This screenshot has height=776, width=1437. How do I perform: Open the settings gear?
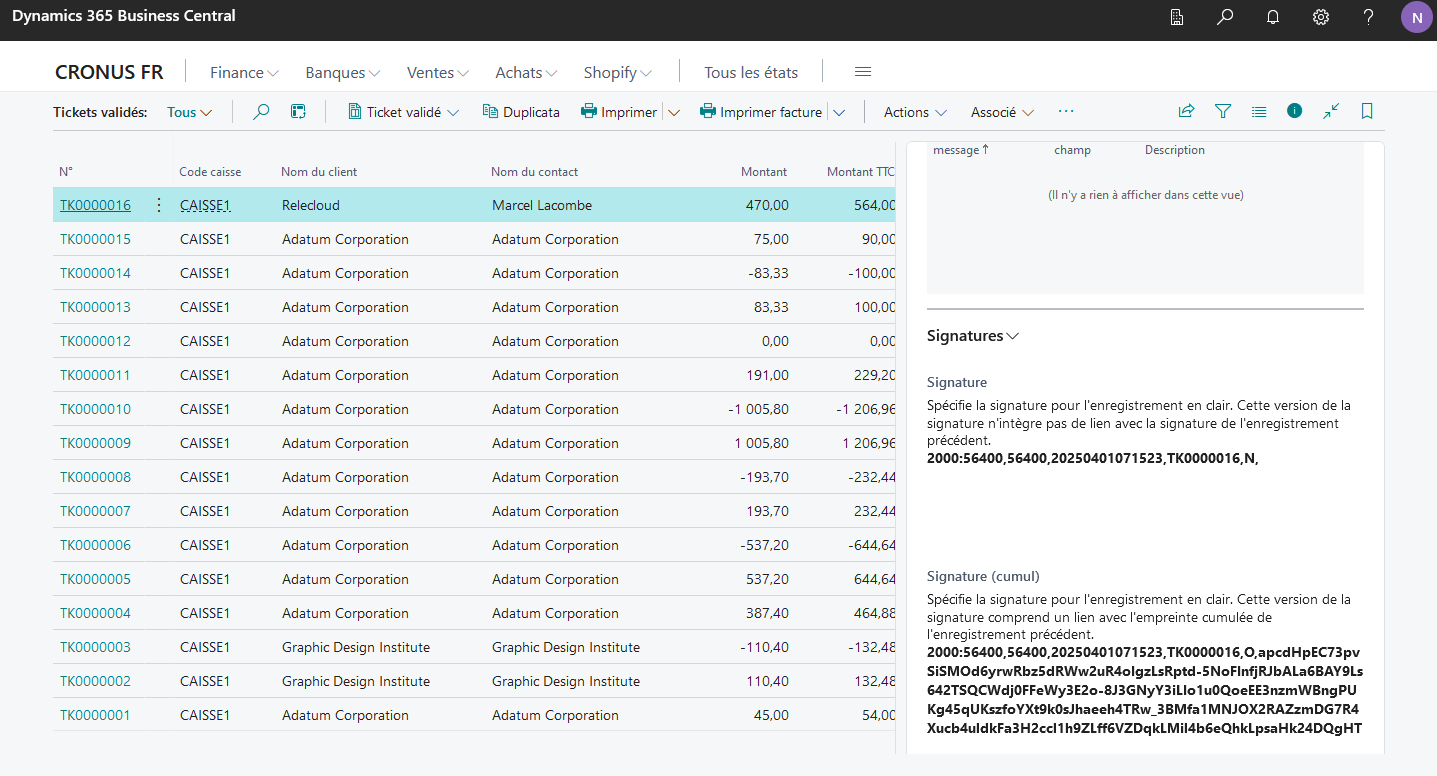[1321, 17]
